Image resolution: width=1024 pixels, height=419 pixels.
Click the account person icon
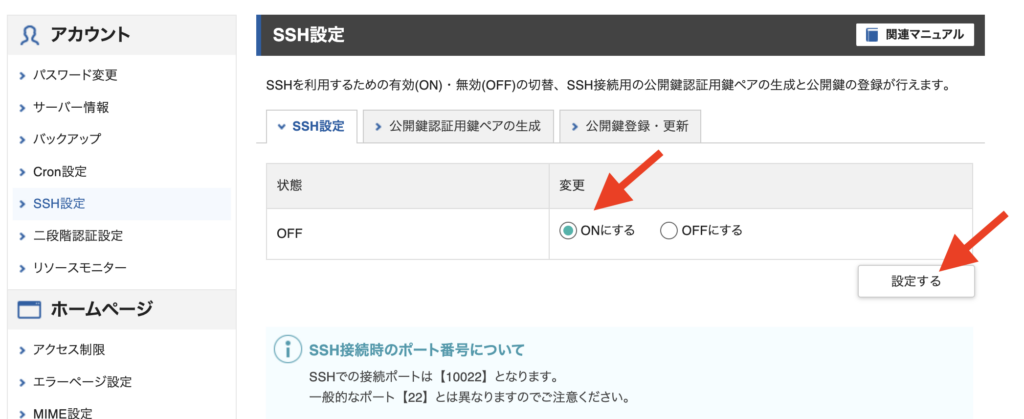coord(30,35)
